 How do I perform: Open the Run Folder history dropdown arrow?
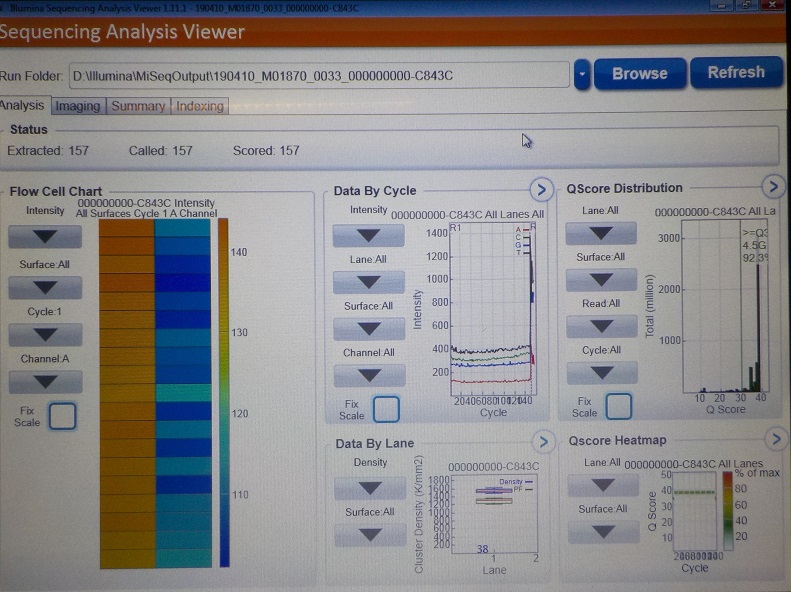pyautogui.click(x=582, y=75)
